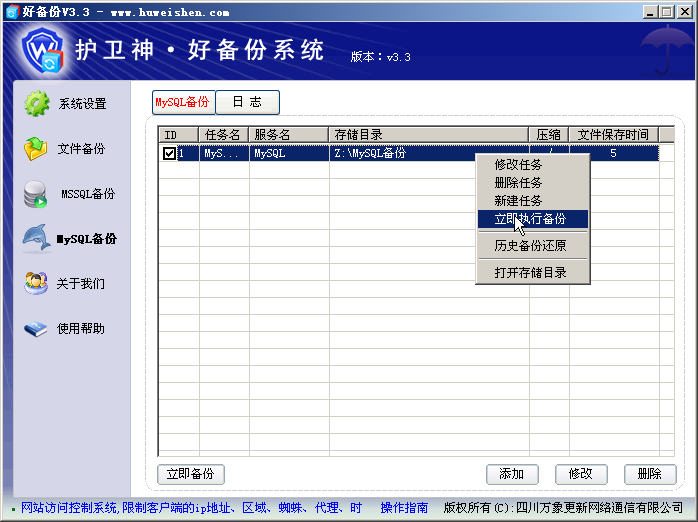Select 系统设置 in the sidebar
This screenshot has height=522, width=698.
82,104
